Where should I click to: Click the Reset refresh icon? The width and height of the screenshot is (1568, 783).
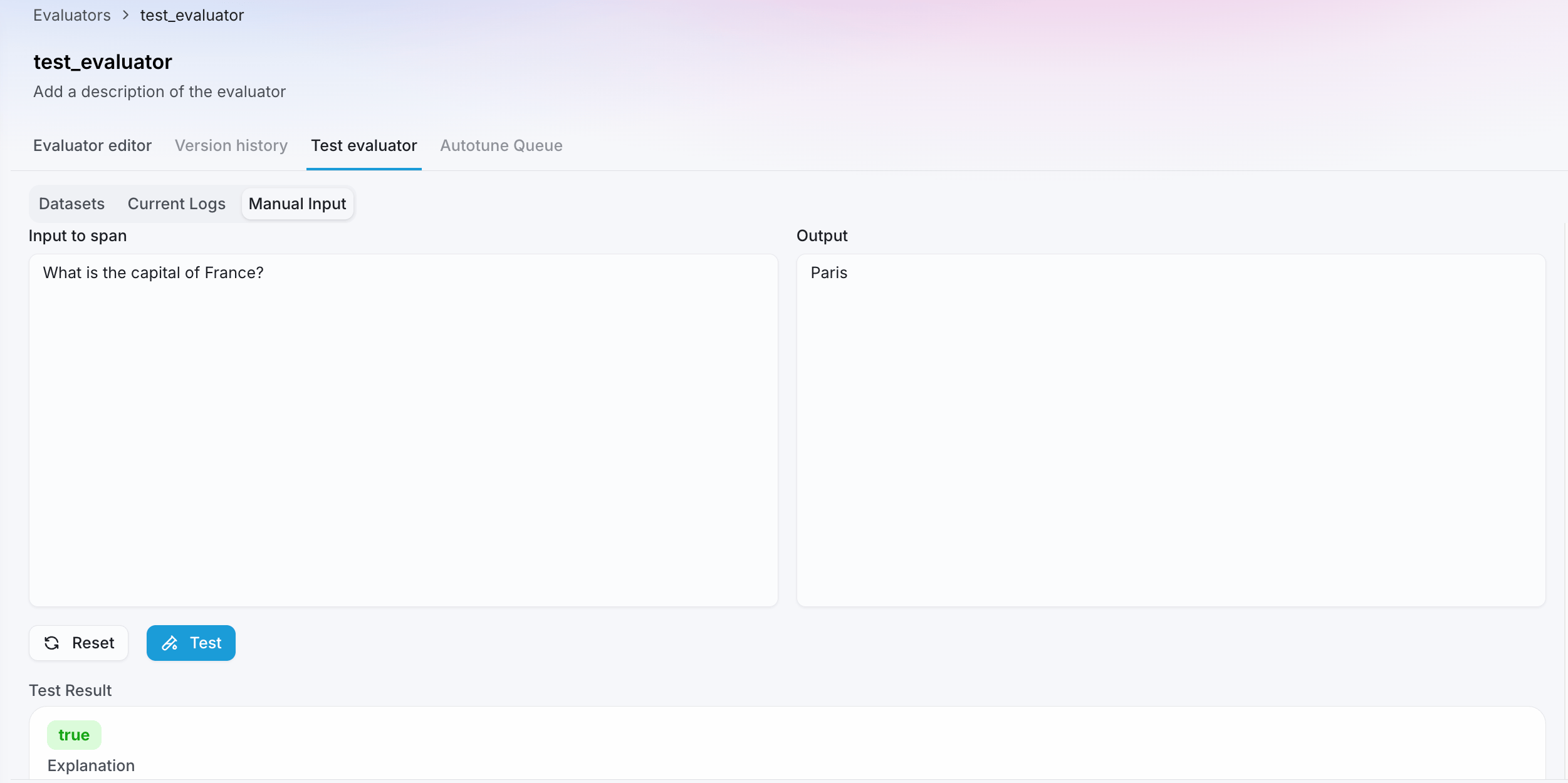click(x=52, y=643)
